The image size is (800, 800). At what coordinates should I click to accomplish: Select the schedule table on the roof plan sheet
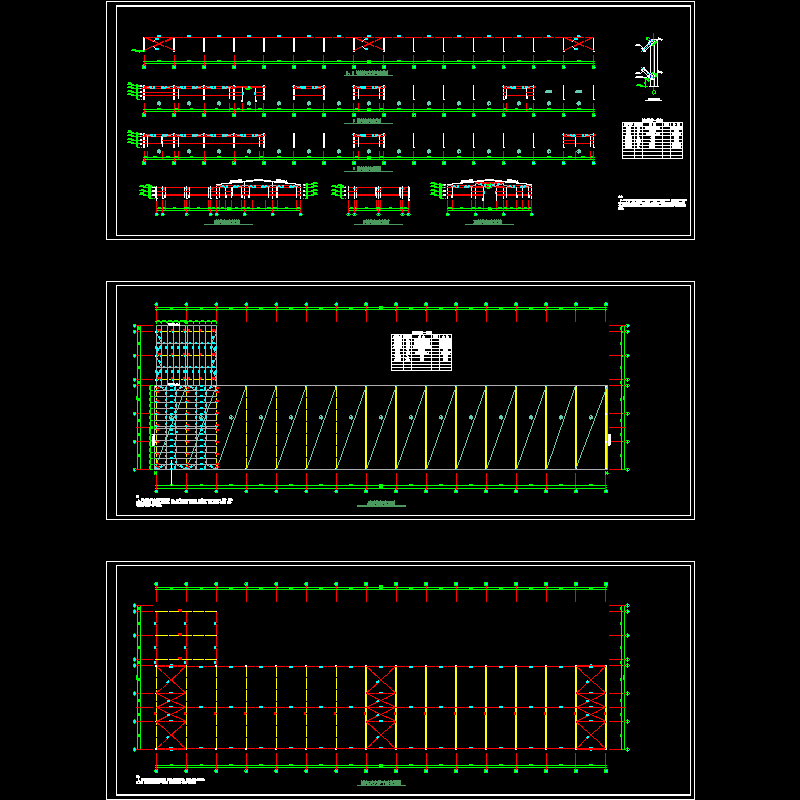(421, 352)
